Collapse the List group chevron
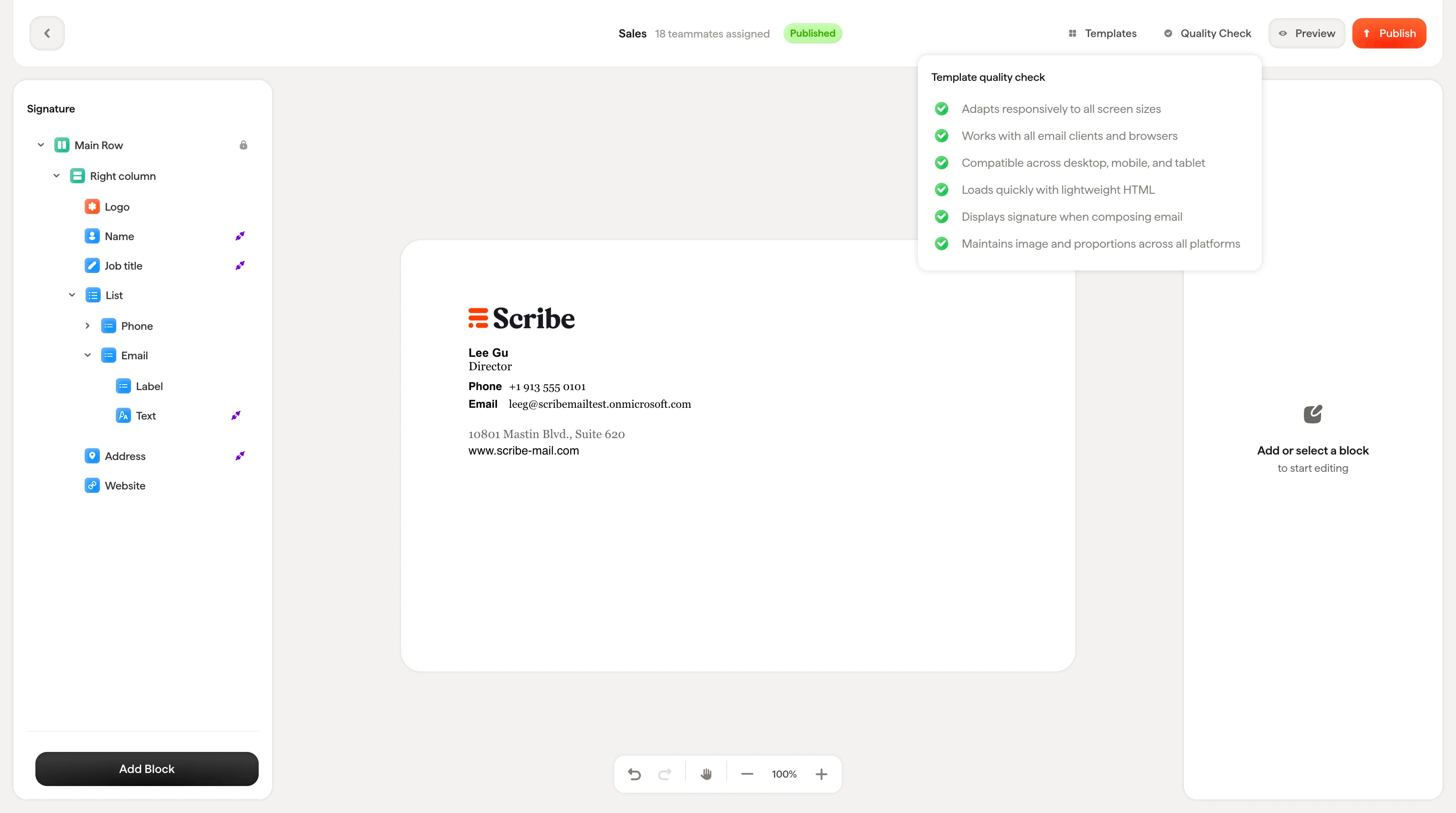The image size is (1456, 813). [72, 295]
